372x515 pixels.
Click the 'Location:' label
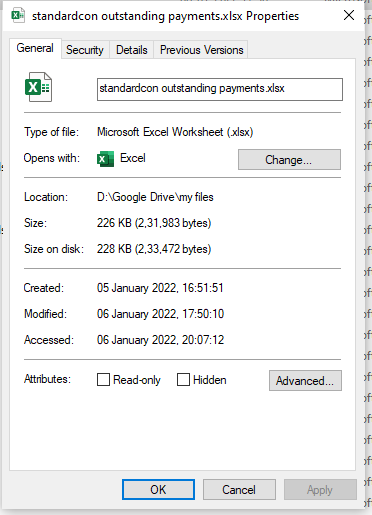[x=46, y=197]
